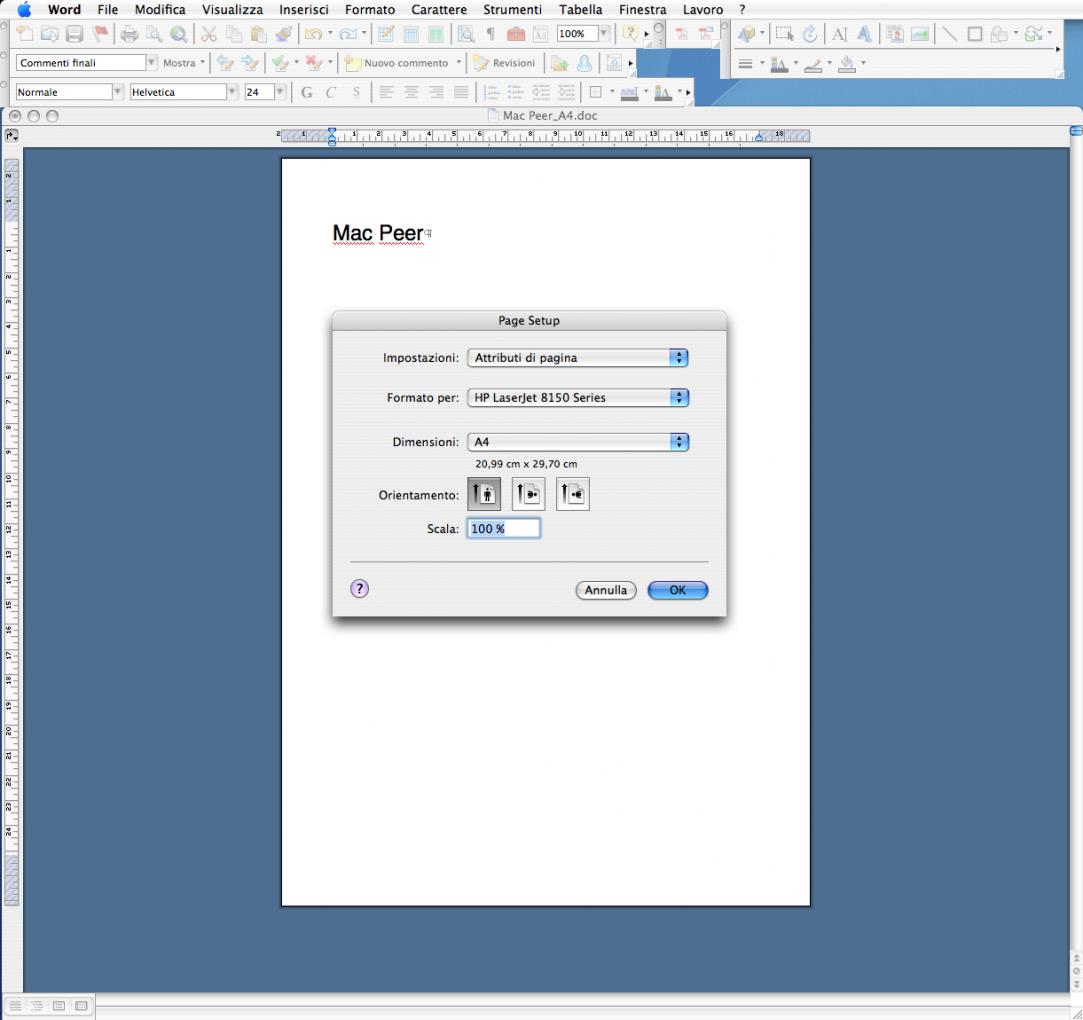The height and width of the screenshot is (1020, 1083).
Task: Select rotated landscape orientation, the last Orientamento button
Action: pyautogui.click(x=573, y=494)
